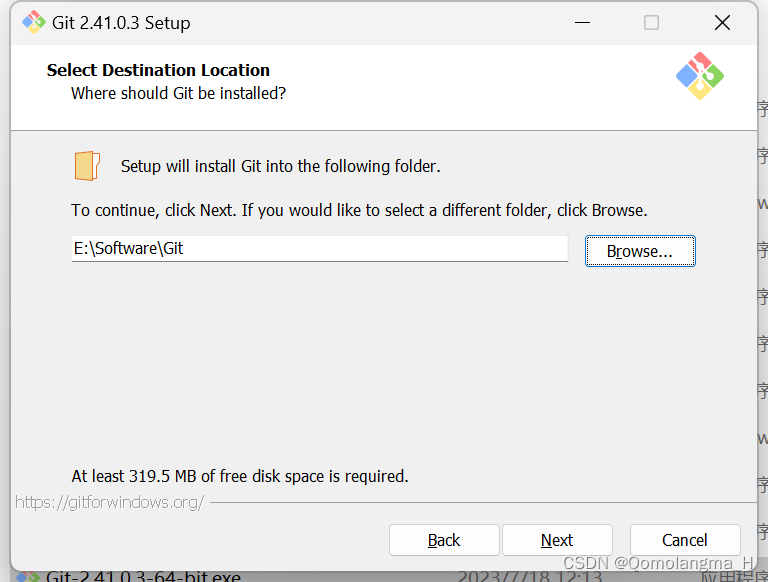The image size is (768, 582).
Task: Click the greyed-out maximize button
Action: click(651, 22)
